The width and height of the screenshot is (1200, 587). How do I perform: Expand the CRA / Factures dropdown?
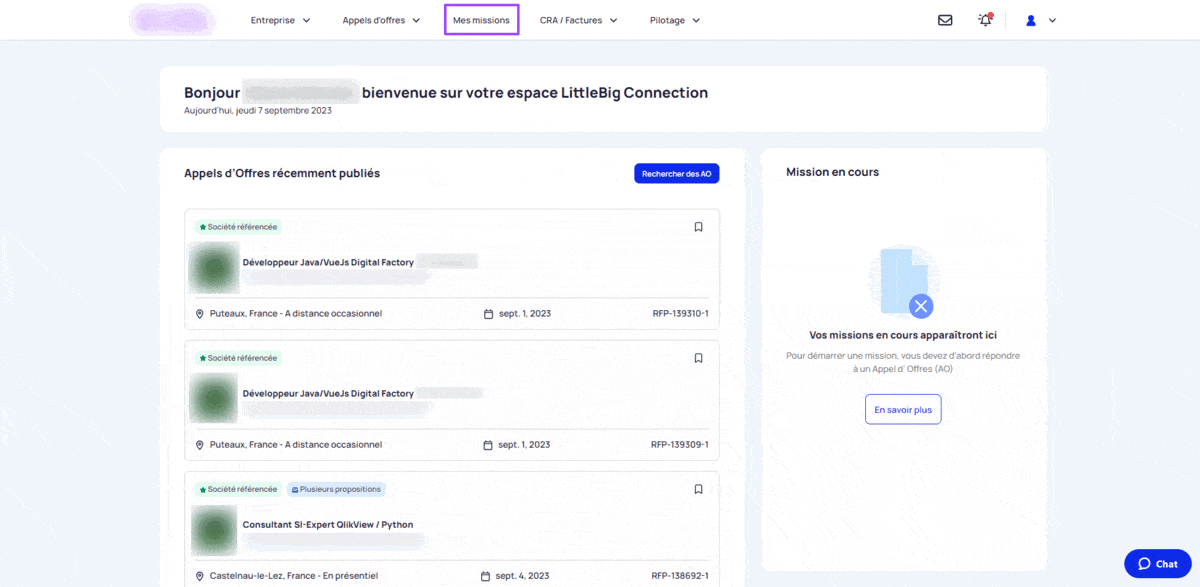(x=578, y=20)
